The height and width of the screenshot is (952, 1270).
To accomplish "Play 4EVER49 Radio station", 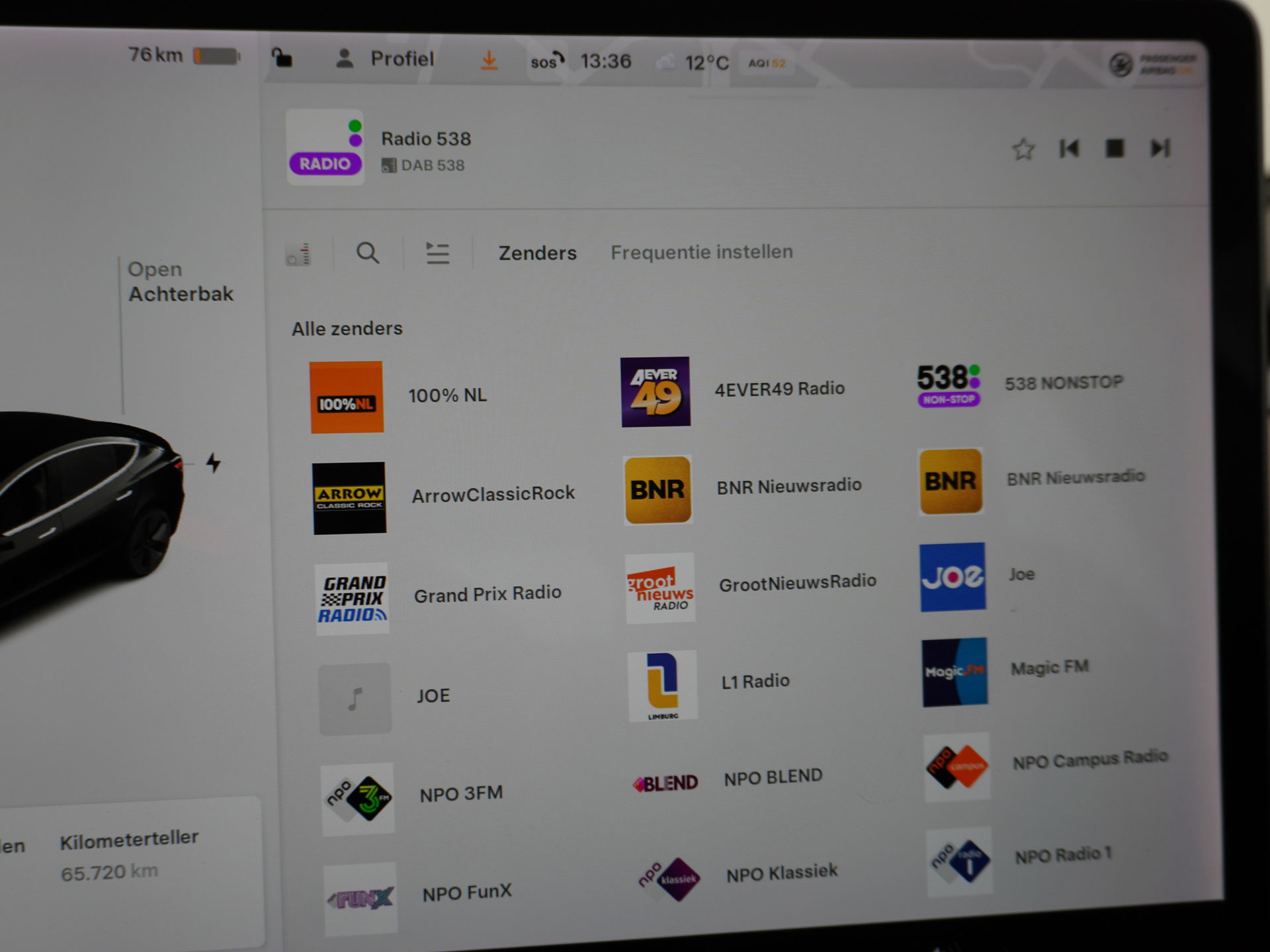I will coord(779,389).
